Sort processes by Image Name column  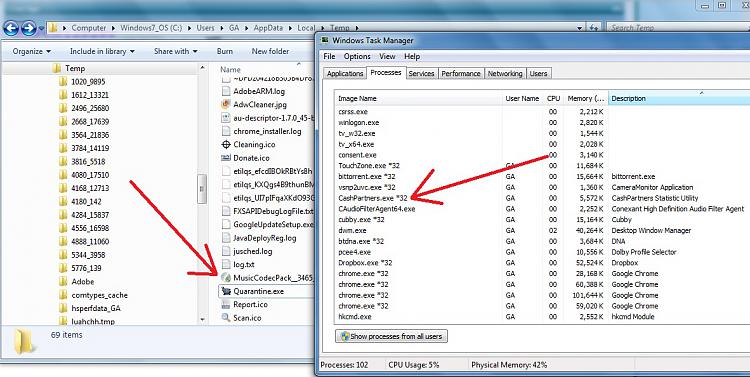(x=419, y=99)
